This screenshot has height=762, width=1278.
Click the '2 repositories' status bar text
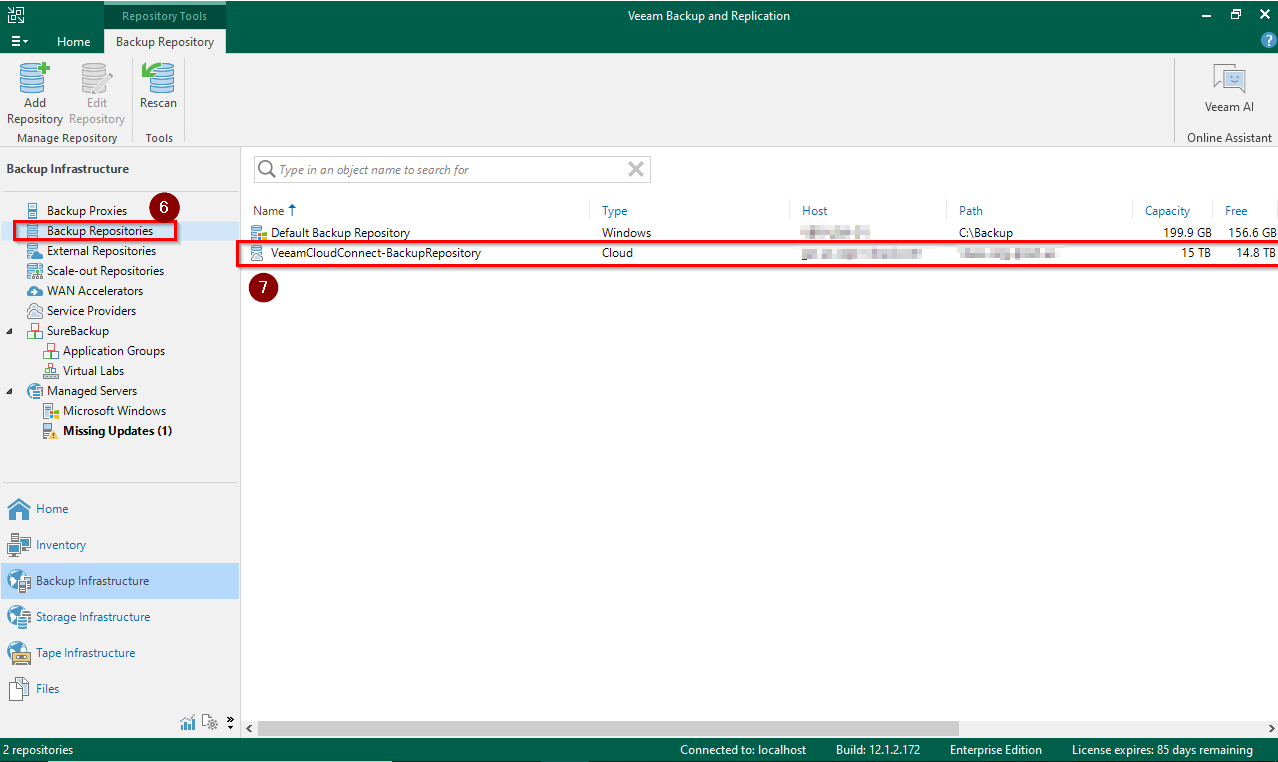(38, 750)
